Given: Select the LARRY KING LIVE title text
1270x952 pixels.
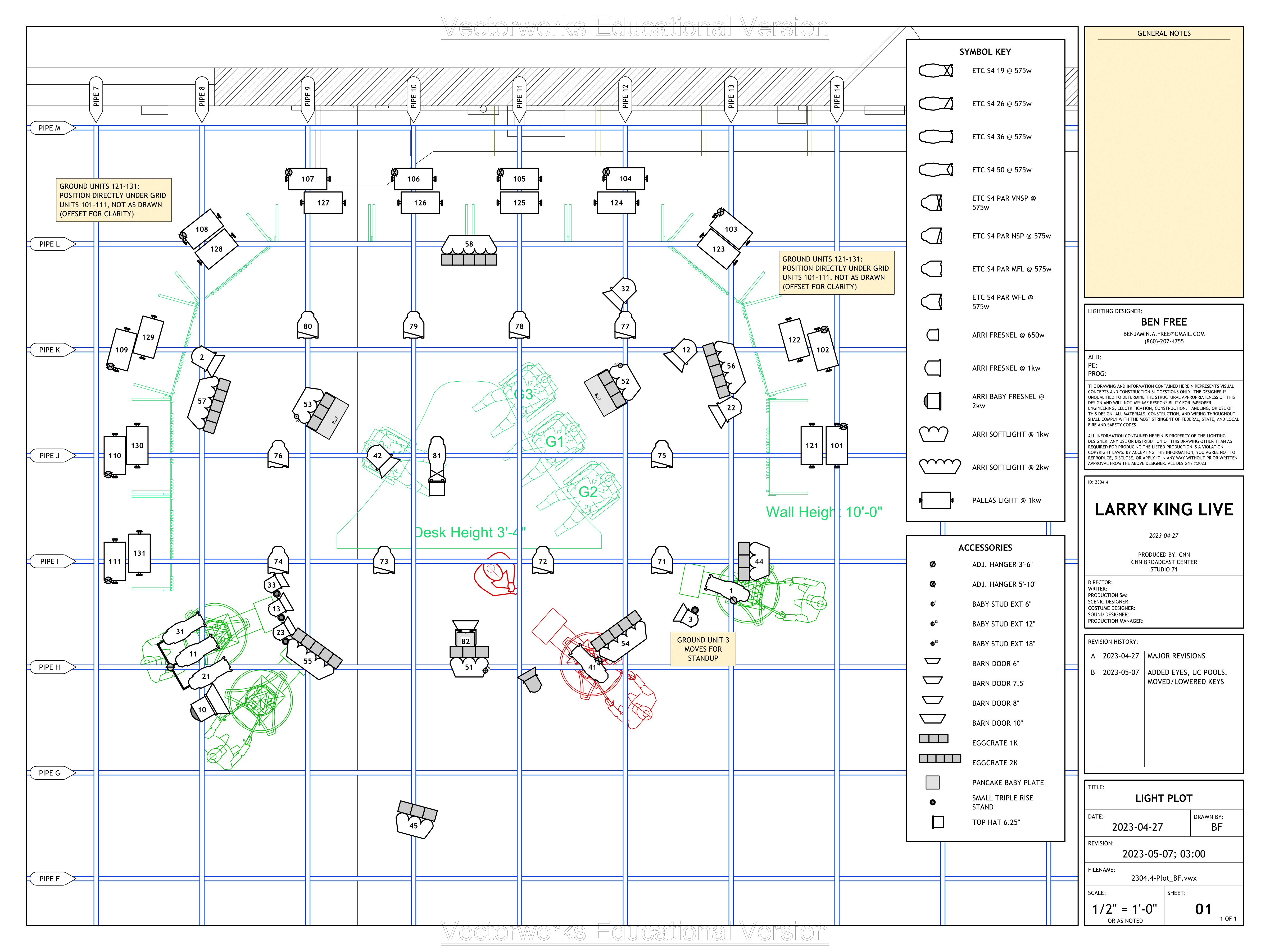Looking at the screenshot, I should pyautogui.click(x=1164, y=510).
